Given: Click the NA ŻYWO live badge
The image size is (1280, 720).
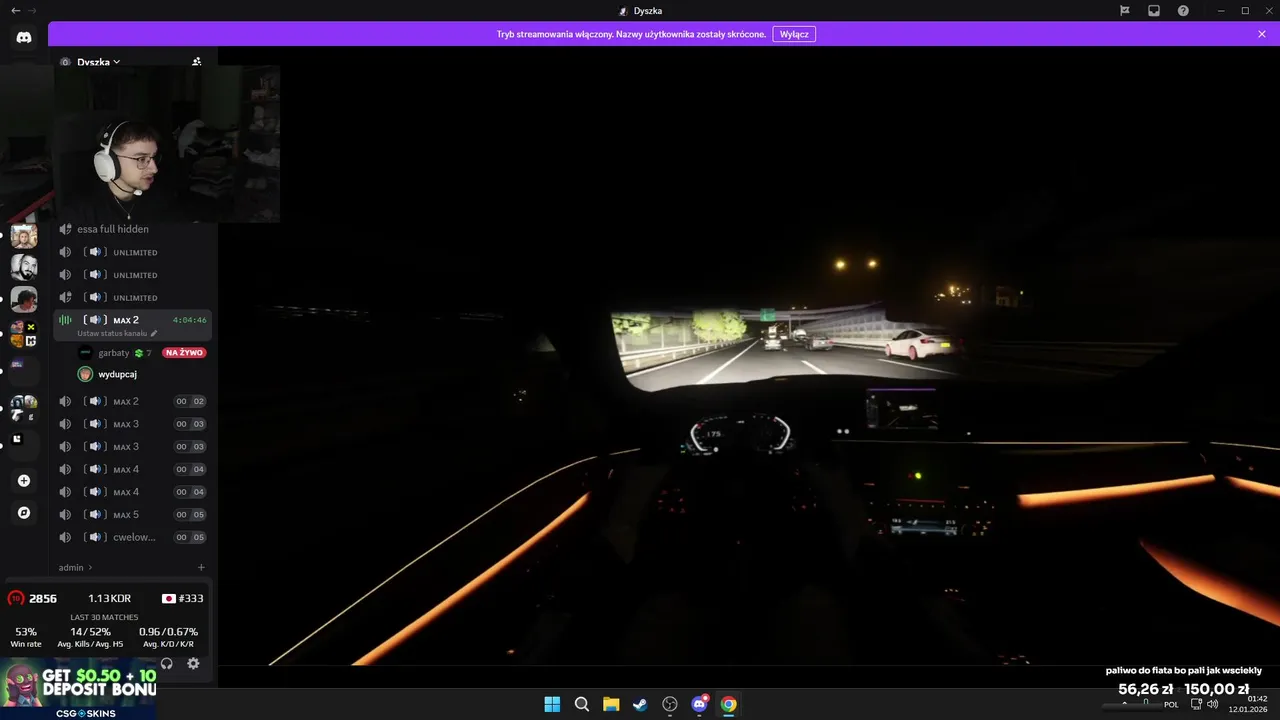Looking at the screenshot, I should (184, 353).
